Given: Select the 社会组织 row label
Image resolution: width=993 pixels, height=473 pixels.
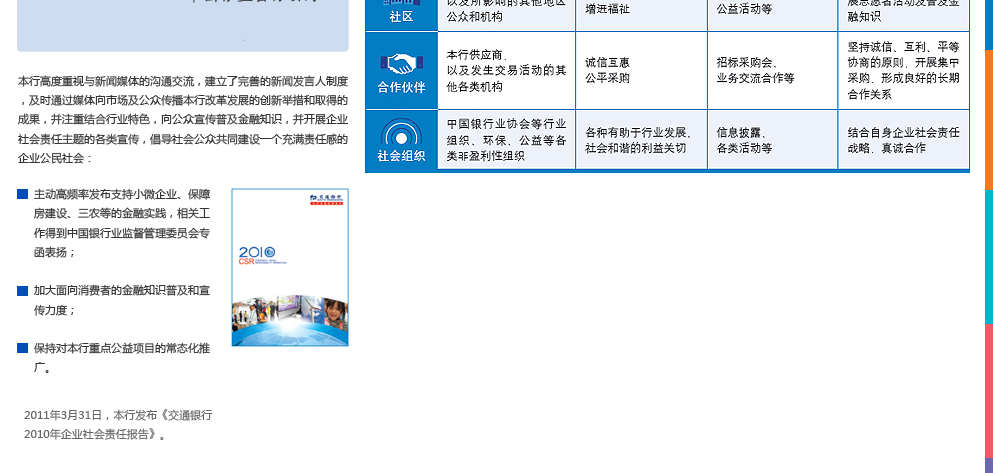Looking at the screenshot, I should [x=401, y=156].
